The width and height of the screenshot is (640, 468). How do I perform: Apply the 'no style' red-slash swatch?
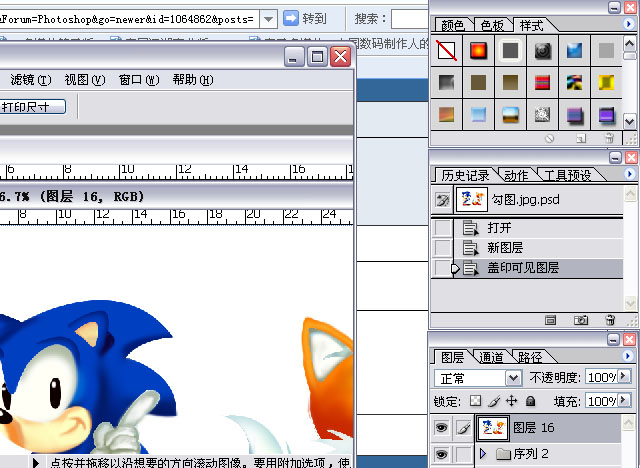click(x=447, y=51)
